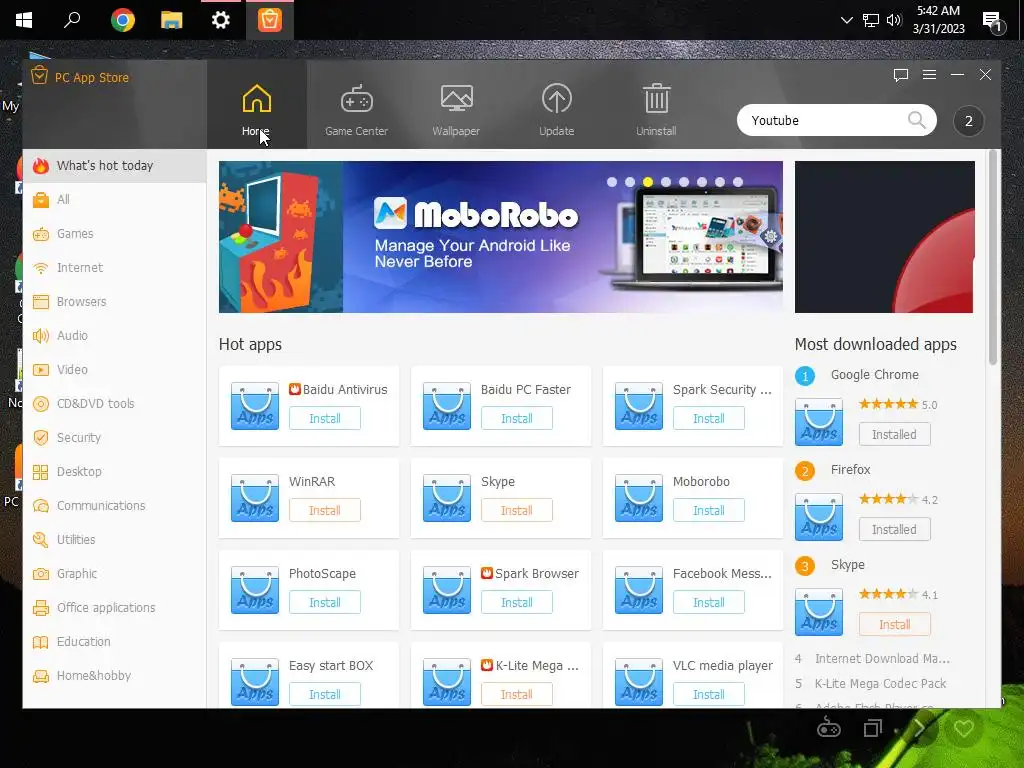The image size is (1024, 768).
Task: Select the first banner carousel dot
Action: pos(612,182)
